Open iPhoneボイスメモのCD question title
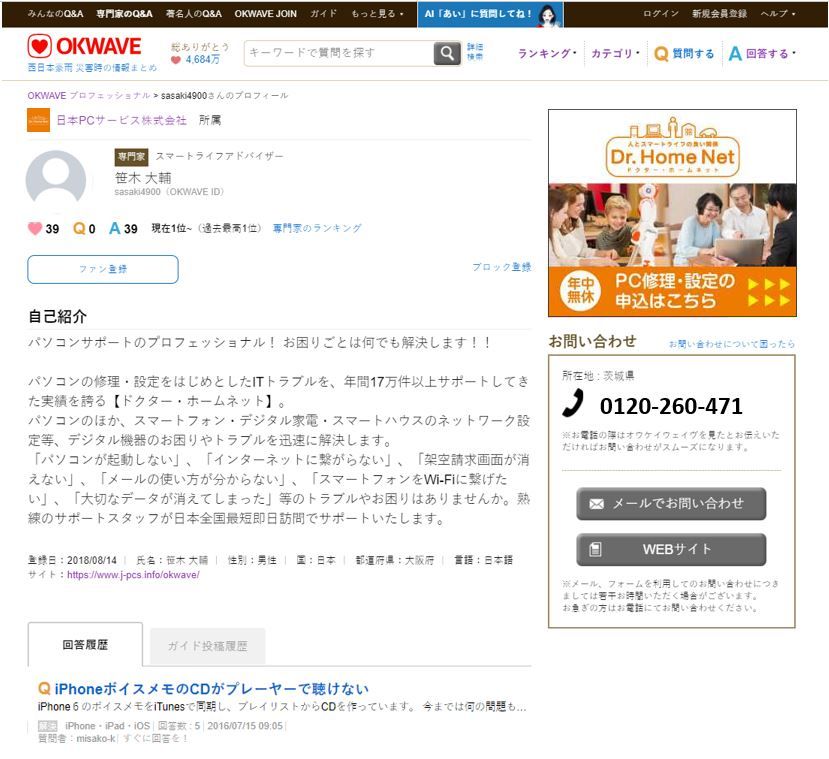Viewport: 829px width, 759px height. 211,688
